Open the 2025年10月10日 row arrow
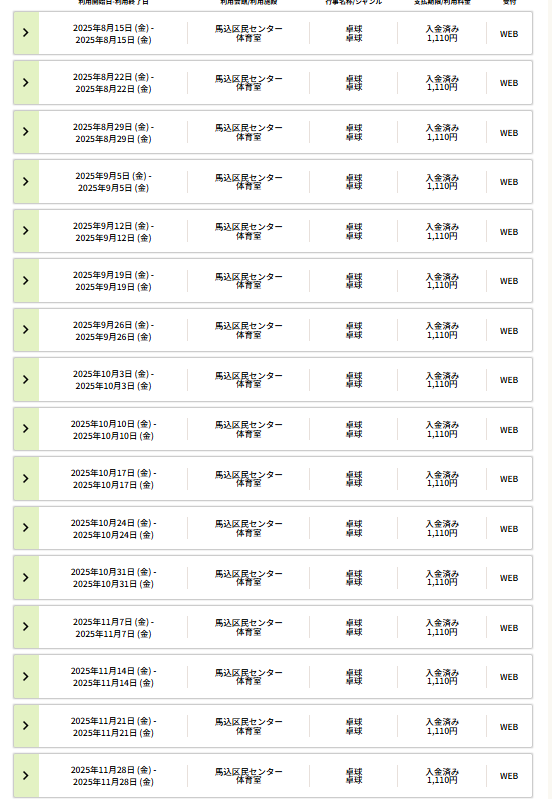The image size is (552, 799). (x=26, y=429)
